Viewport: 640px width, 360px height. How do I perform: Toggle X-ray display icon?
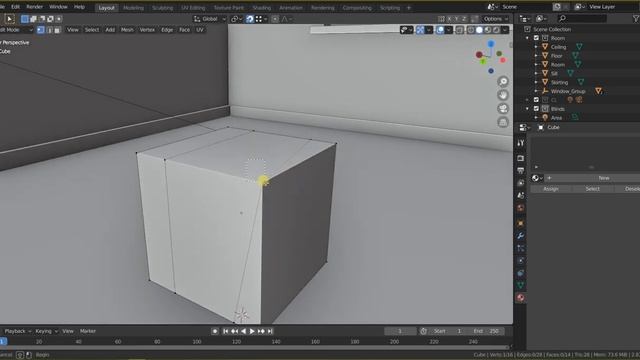pos(460,30)
